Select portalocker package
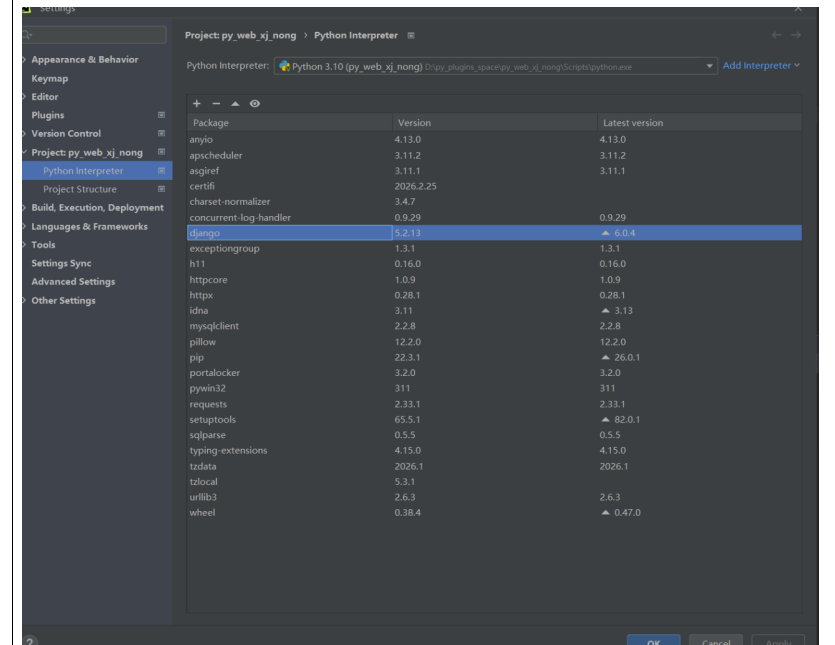Screen dimensions: 835x645 (x=494, y=373)
